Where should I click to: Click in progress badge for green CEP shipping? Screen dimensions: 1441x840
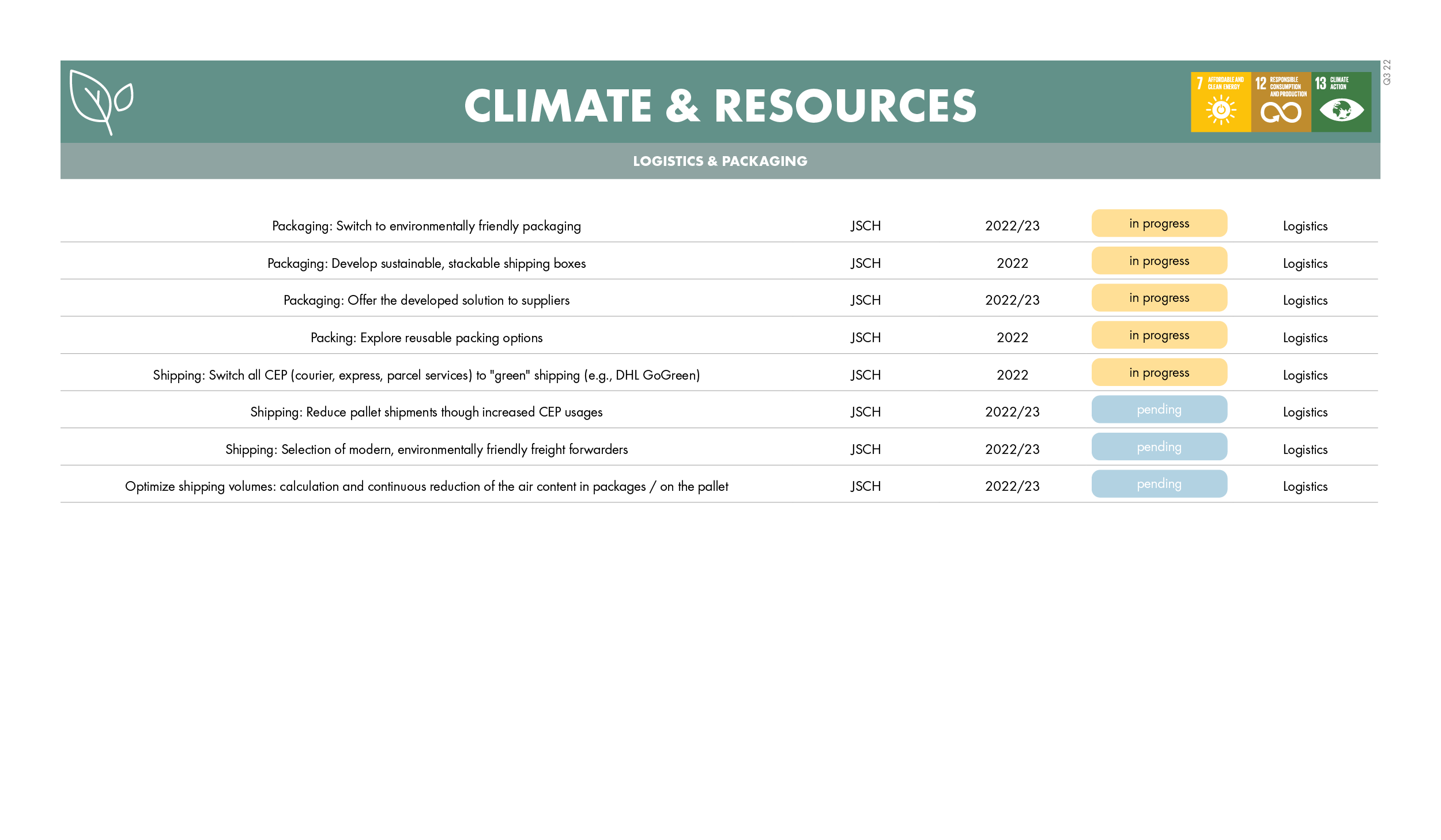coord(1159,373)
